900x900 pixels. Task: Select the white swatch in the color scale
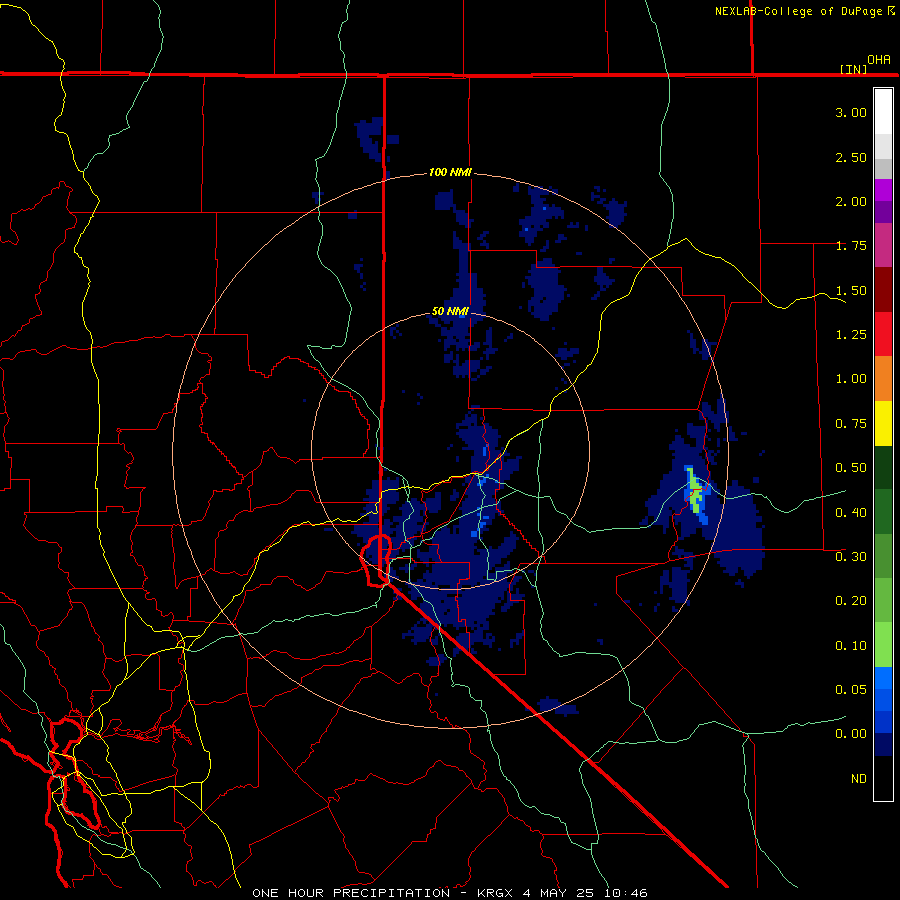pos(883,111)
